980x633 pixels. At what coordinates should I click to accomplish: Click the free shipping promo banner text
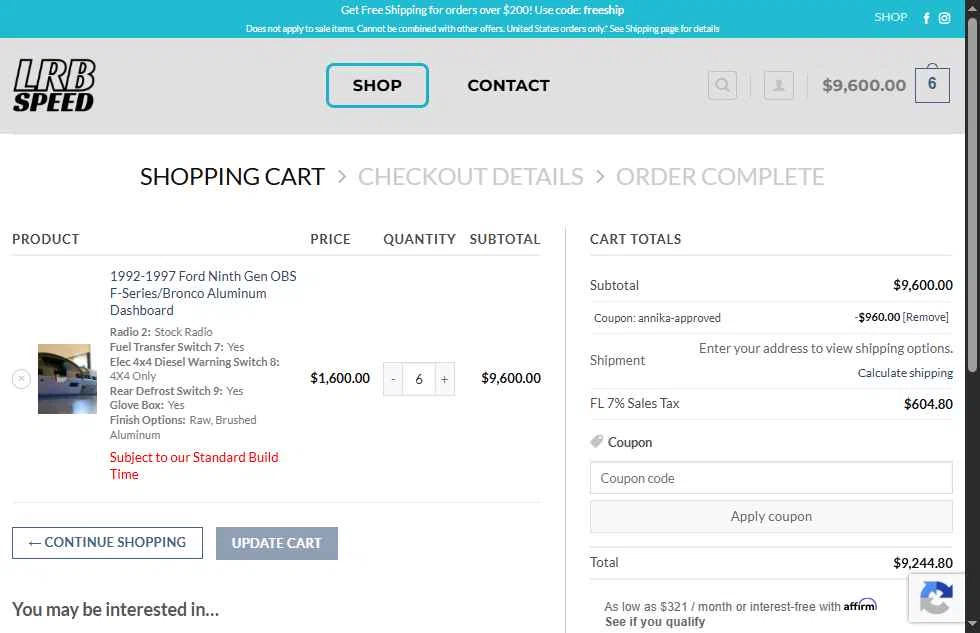tap(482, 10)
